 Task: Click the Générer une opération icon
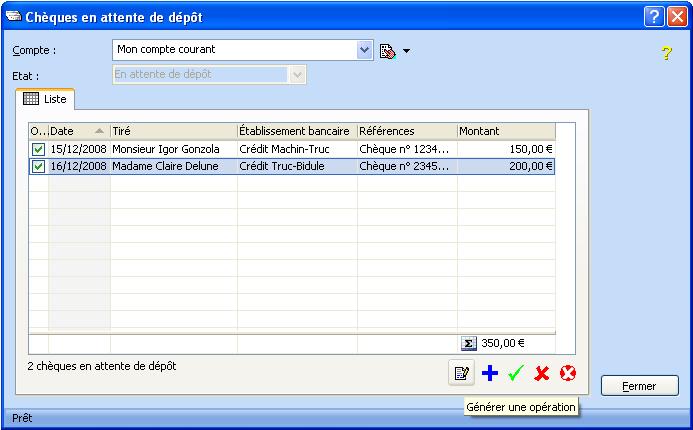point(461,374)
